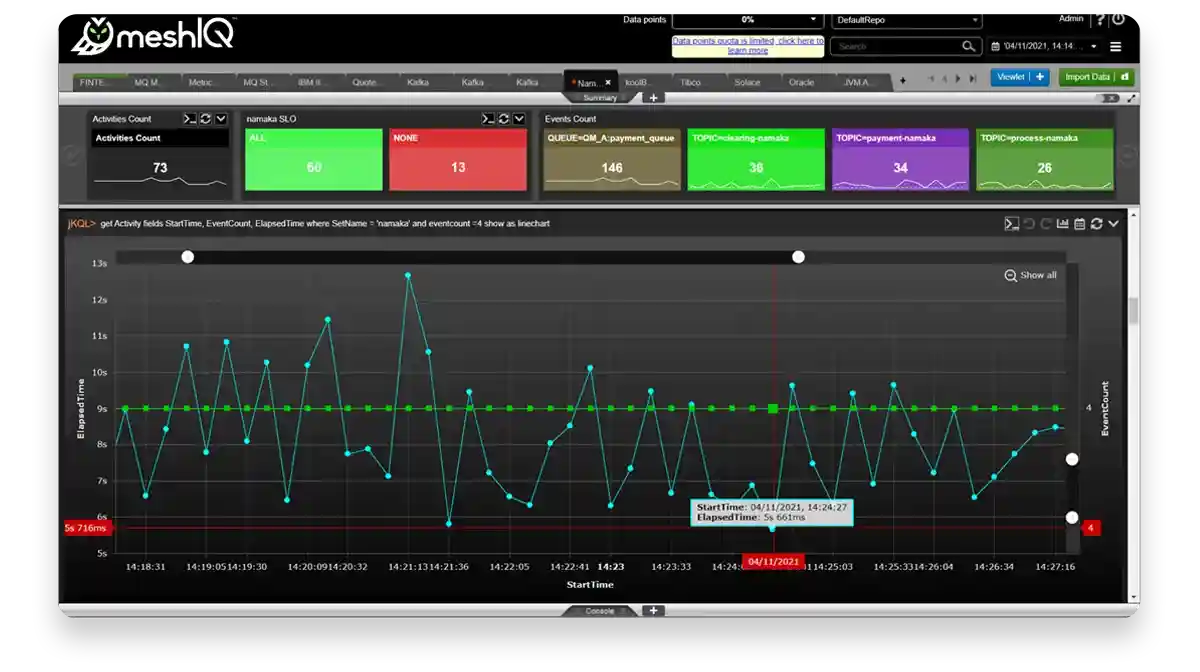Open the Data points percentage dropdown
The height and width of the screenshot is (672, 1200).
[x=746, y=20]
